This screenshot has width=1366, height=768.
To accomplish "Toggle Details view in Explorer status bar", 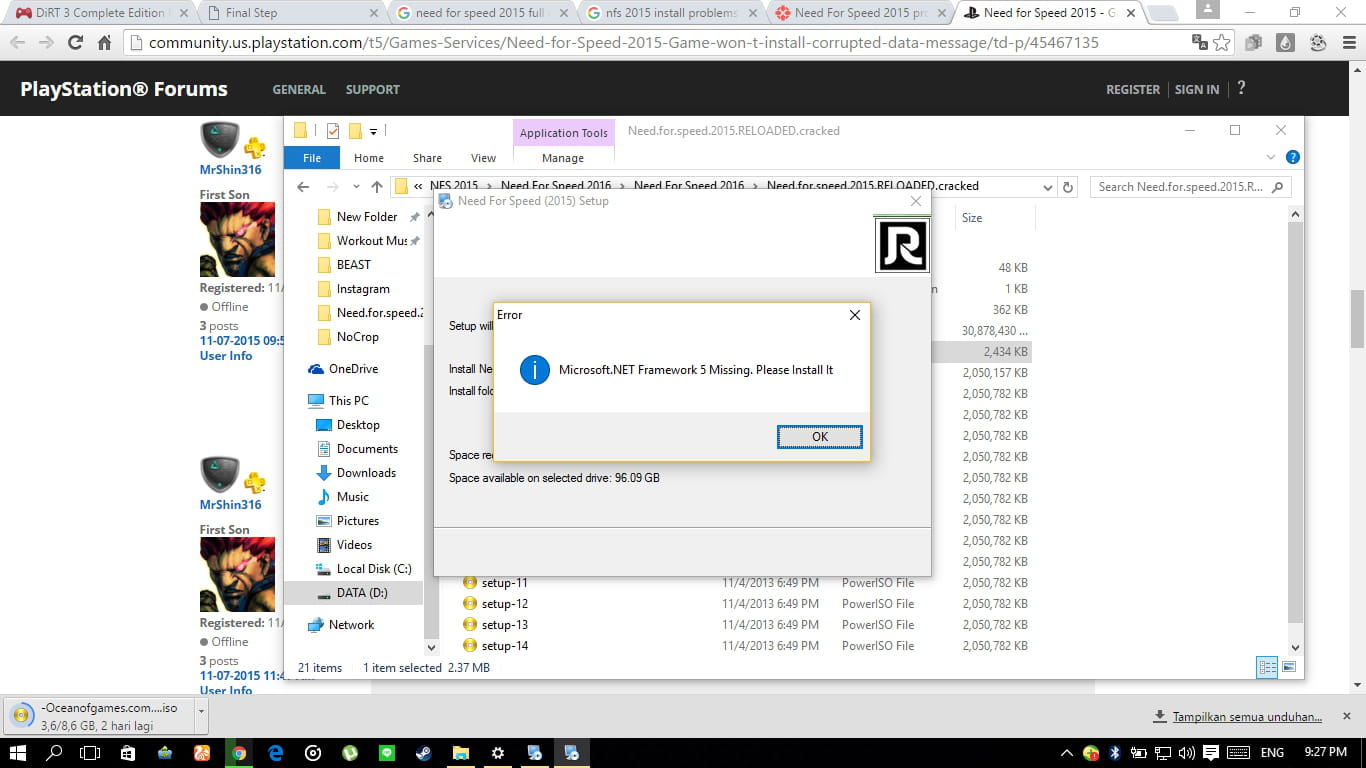I will (1266, 667).
